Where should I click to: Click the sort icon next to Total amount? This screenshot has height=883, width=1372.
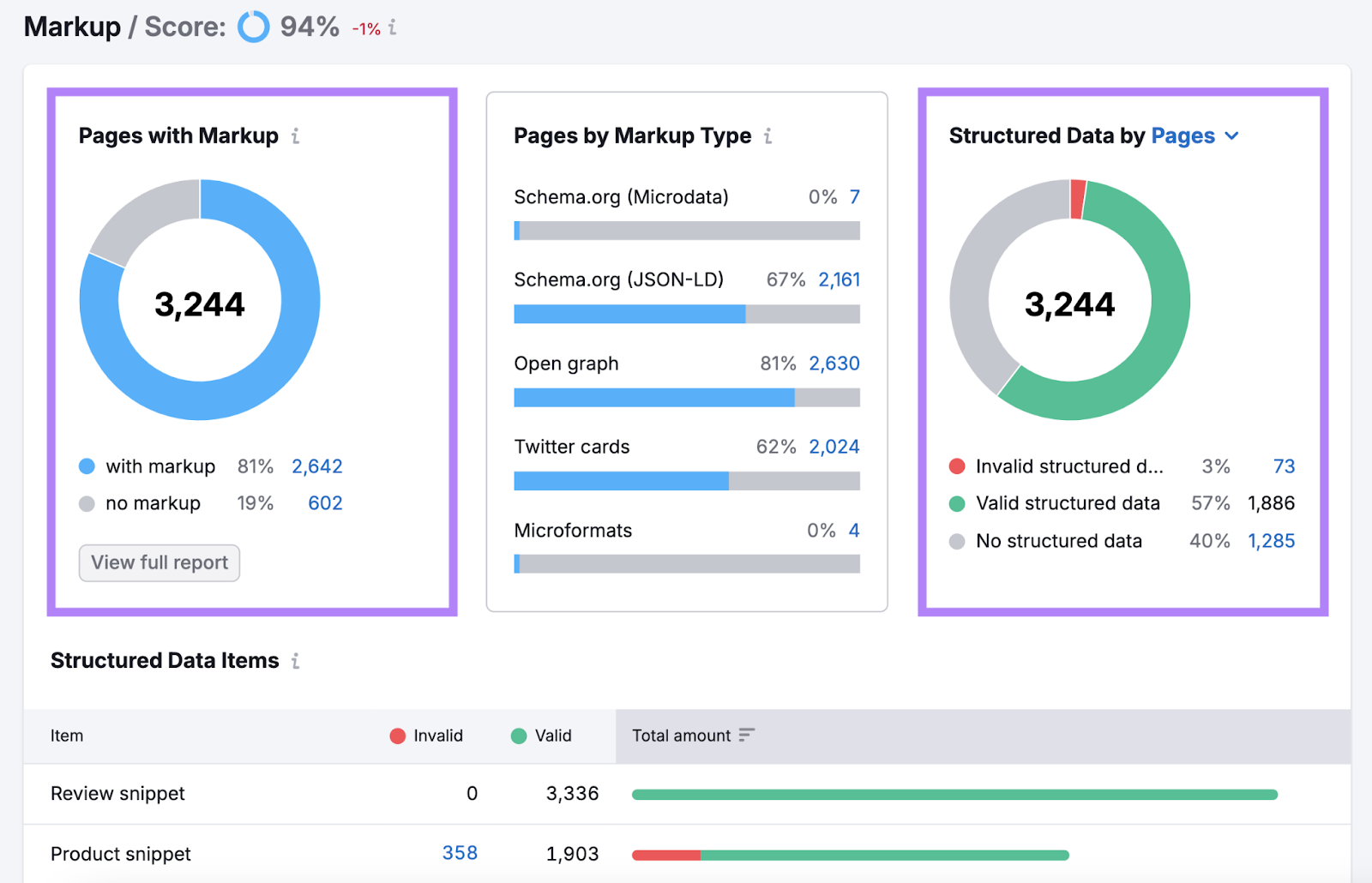pyautogui.click(x=747, y=736)
